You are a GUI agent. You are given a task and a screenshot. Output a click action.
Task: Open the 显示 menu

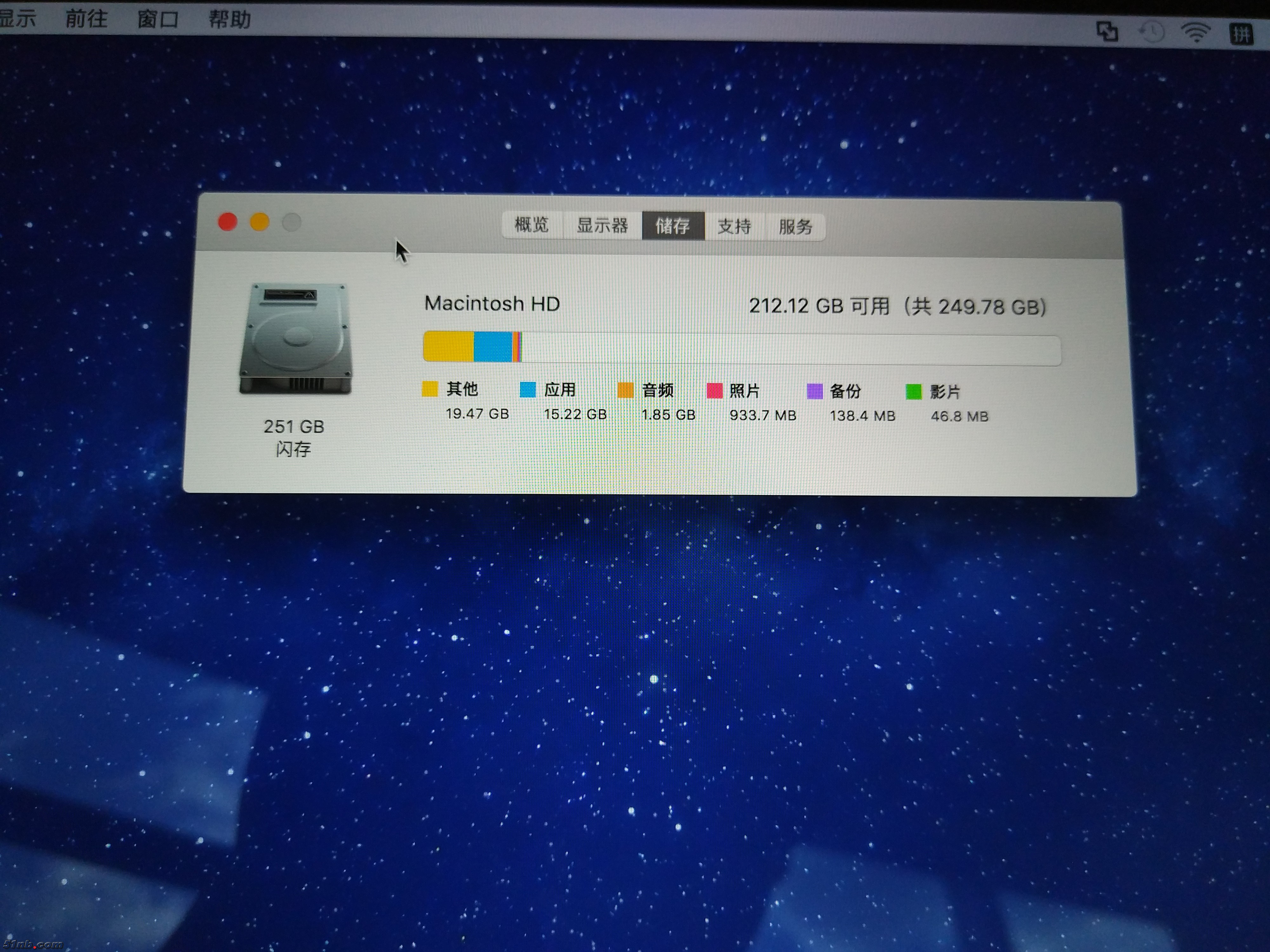click(x=17, y=18)
